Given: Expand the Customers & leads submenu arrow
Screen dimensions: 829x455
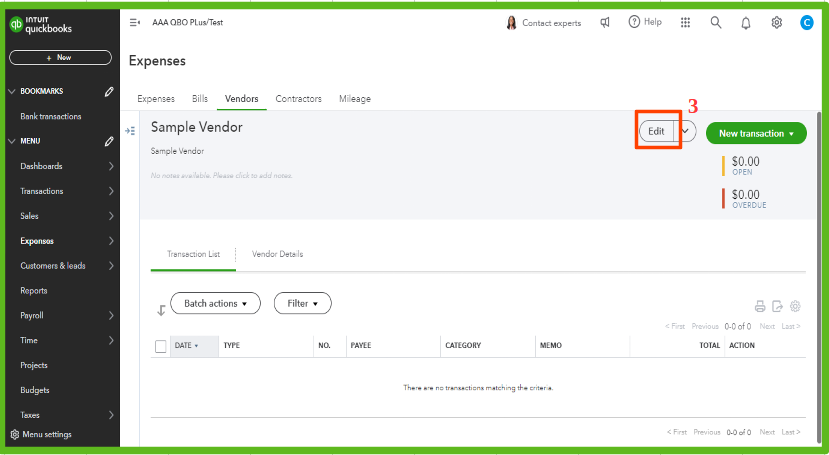Looking at the screenshot, I should pyautogui.click(x=111, y=266).
